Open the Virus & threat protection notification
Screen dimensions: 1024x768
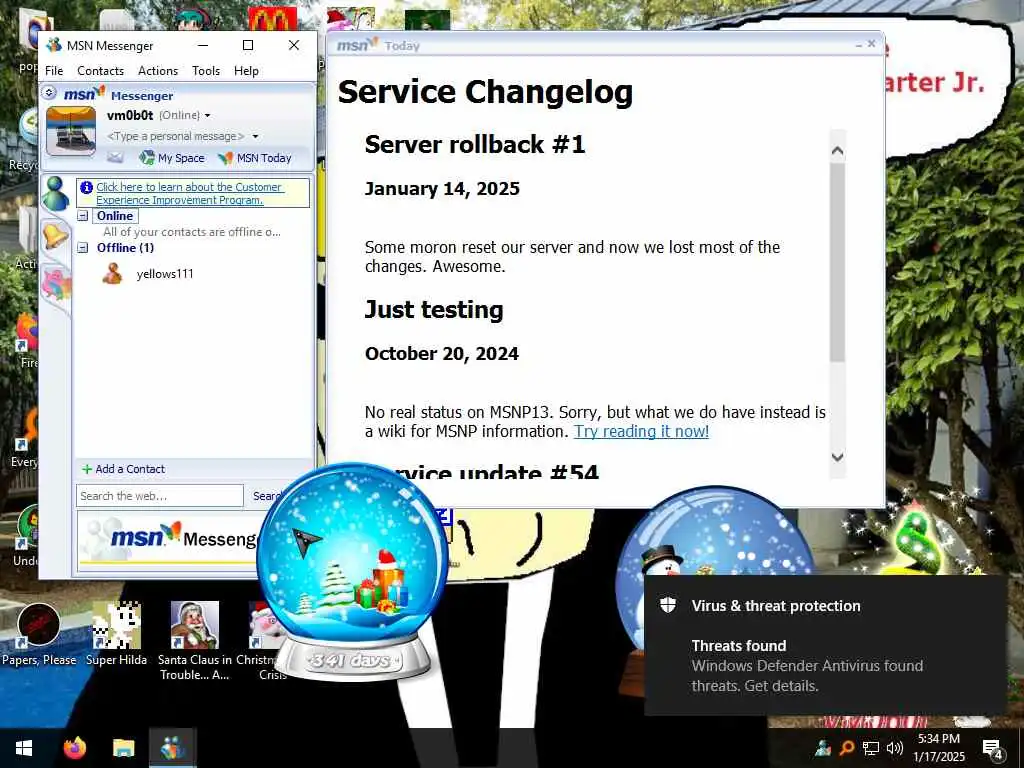pos(825,645)
